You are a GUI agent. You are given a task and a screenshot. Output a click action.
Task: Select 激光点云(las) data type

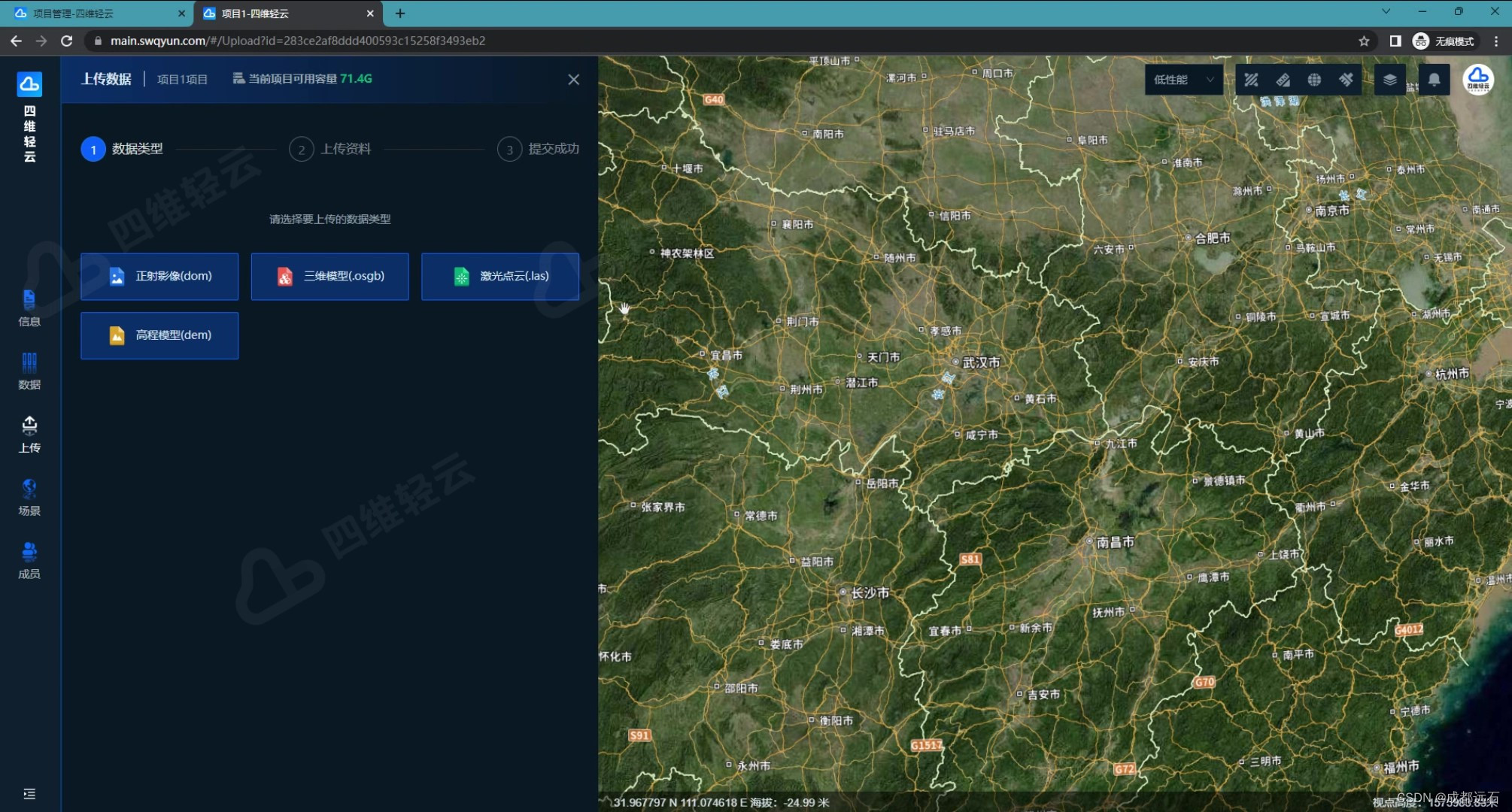coord(500,276)
